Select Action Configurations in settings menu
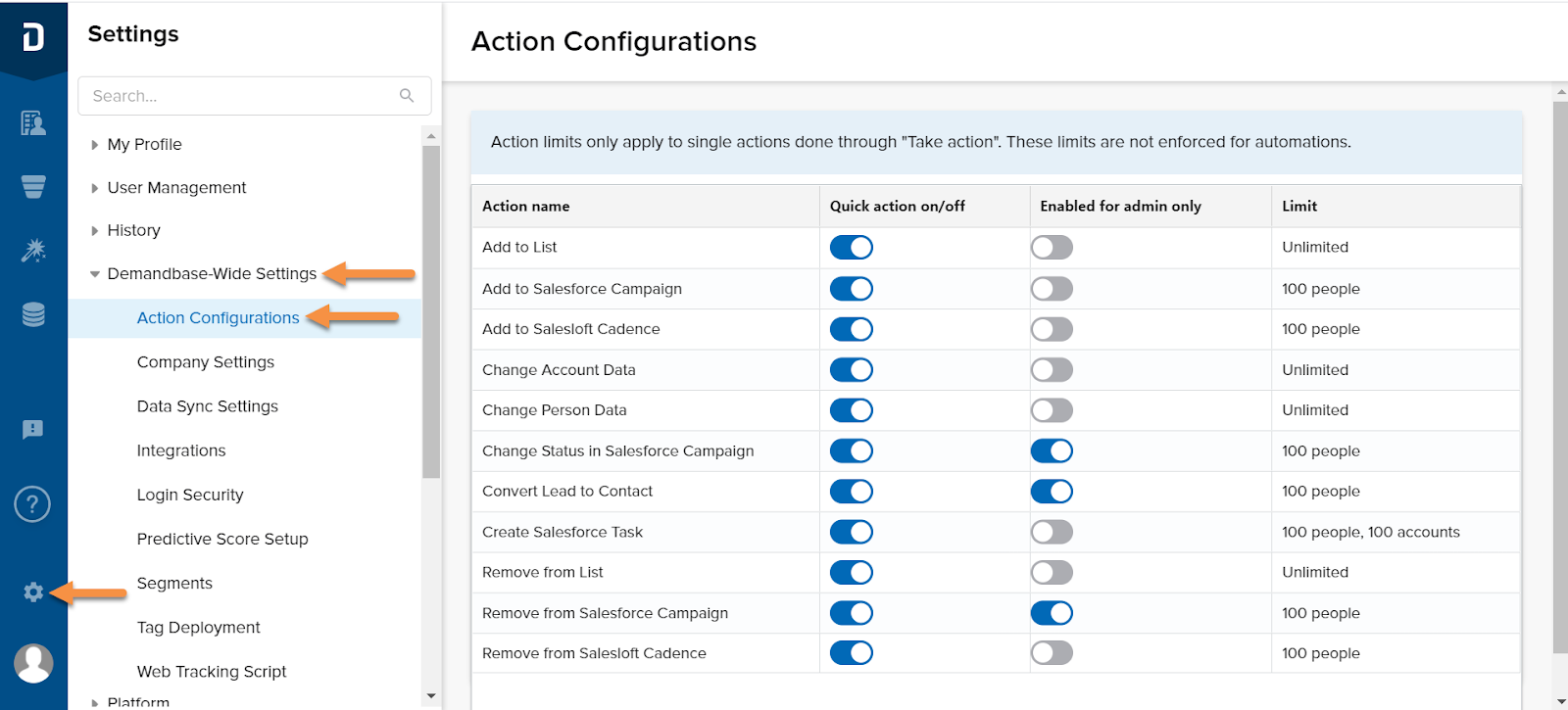 [218, 317]
